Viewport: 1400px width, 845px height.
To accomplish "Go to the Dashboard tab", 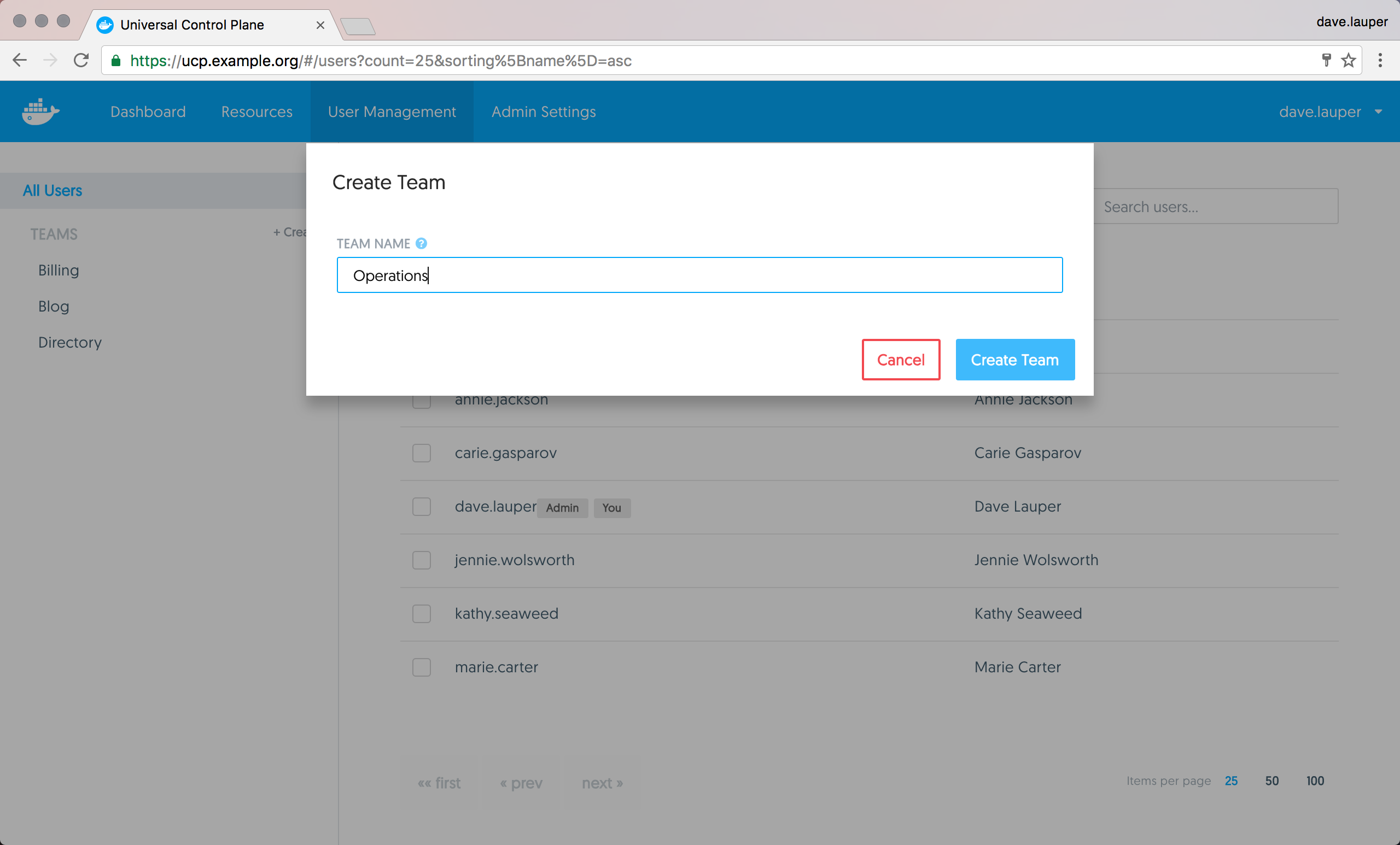I will point(148,112).
